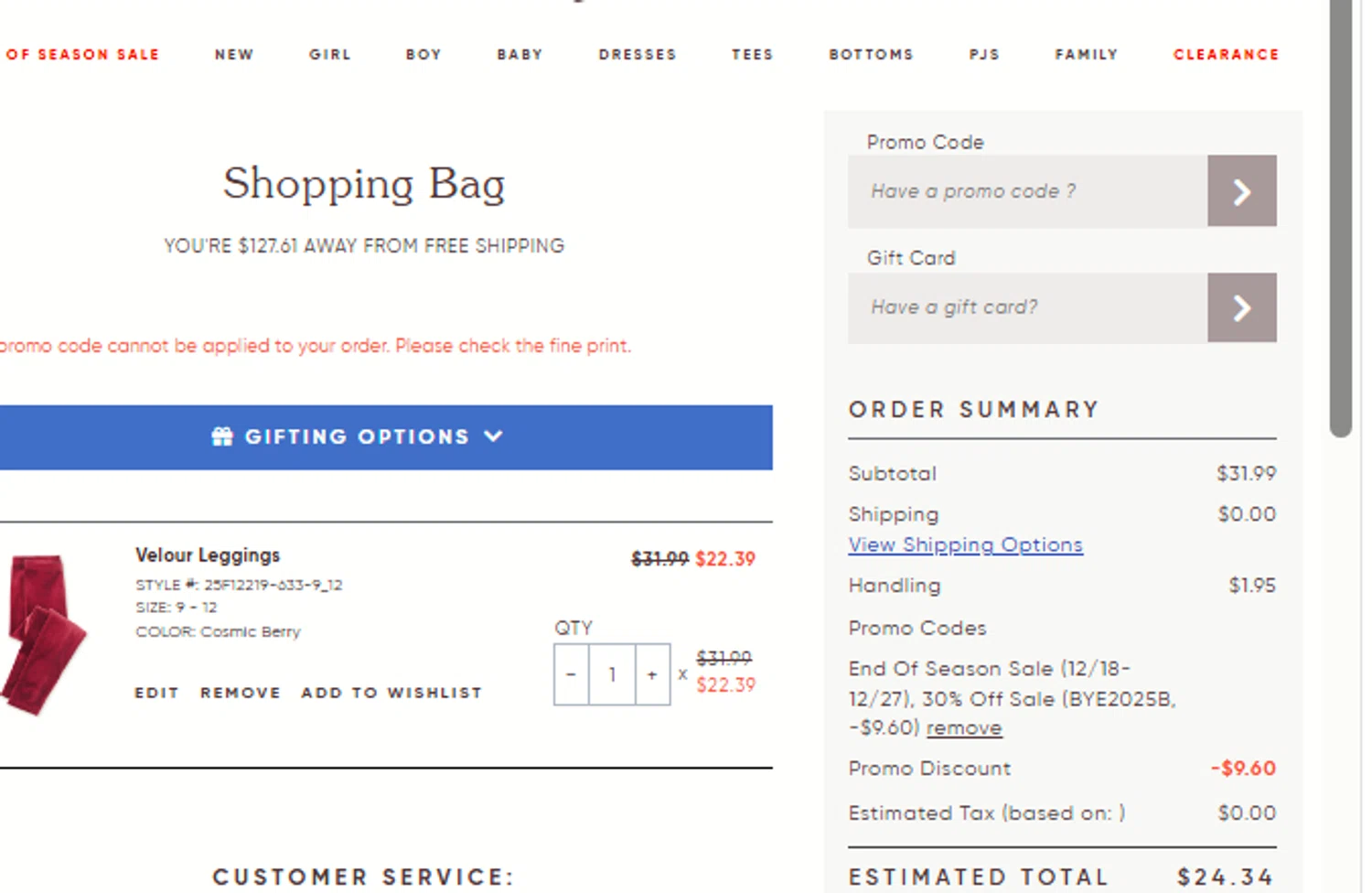Expand Gifting Options chevron
This screenshot has width=1372, height=893.
coord(494,436)
